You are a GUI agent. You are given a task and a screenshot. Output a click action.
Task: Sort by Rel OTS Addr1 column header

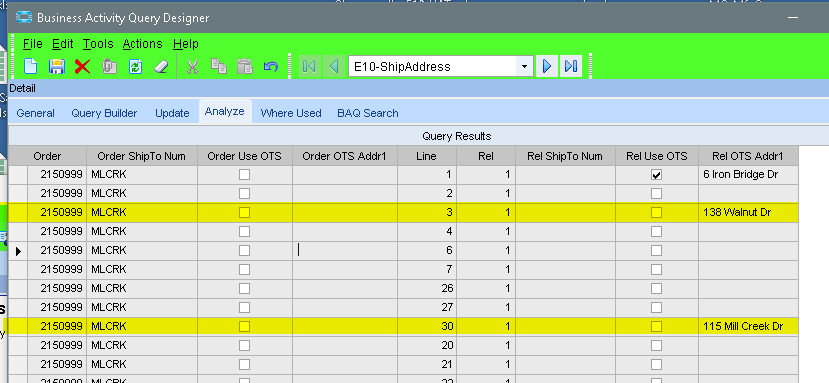coord(748,156)
